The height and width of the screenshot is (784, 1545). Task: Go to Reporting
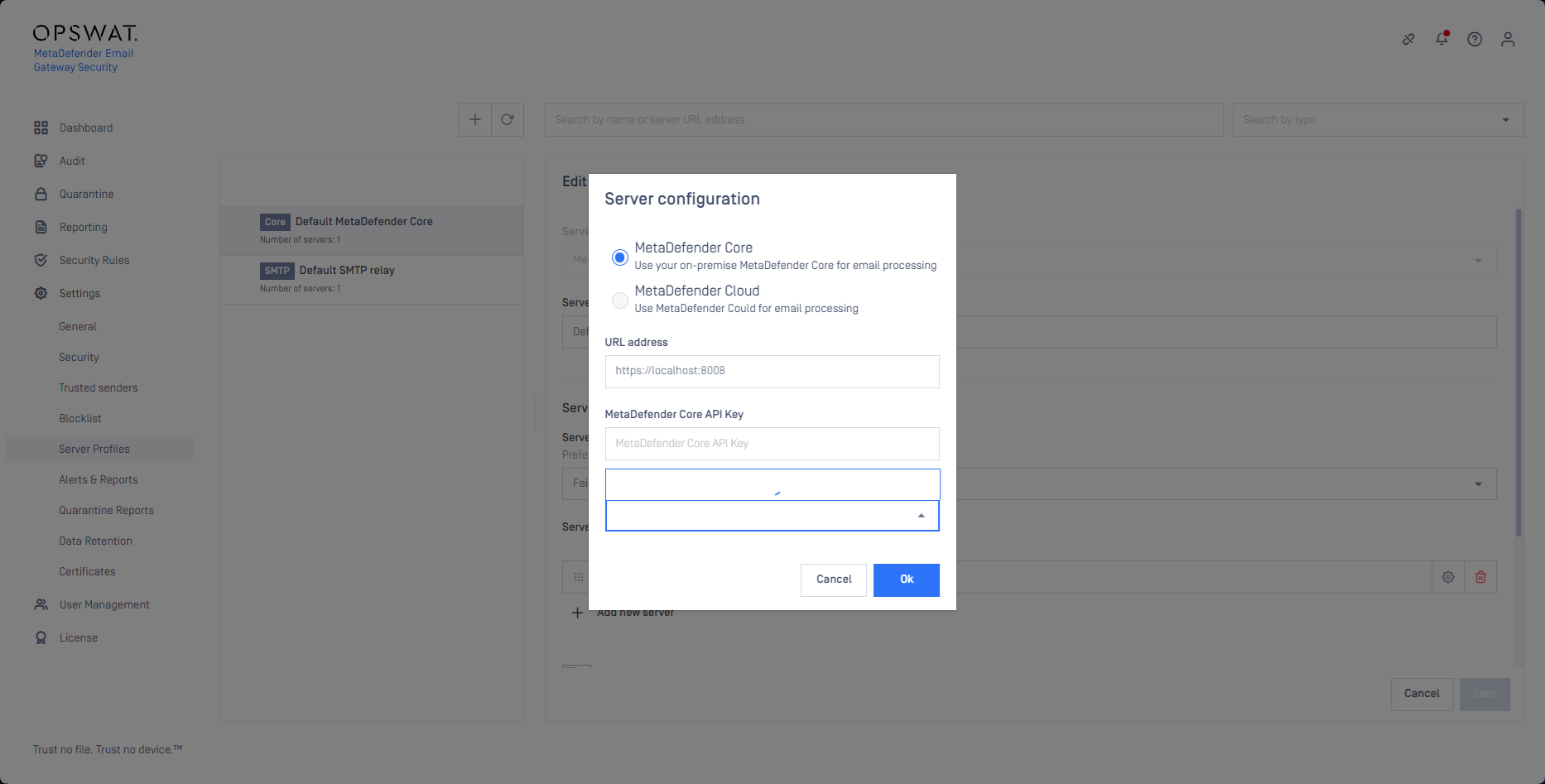(83, 227)
